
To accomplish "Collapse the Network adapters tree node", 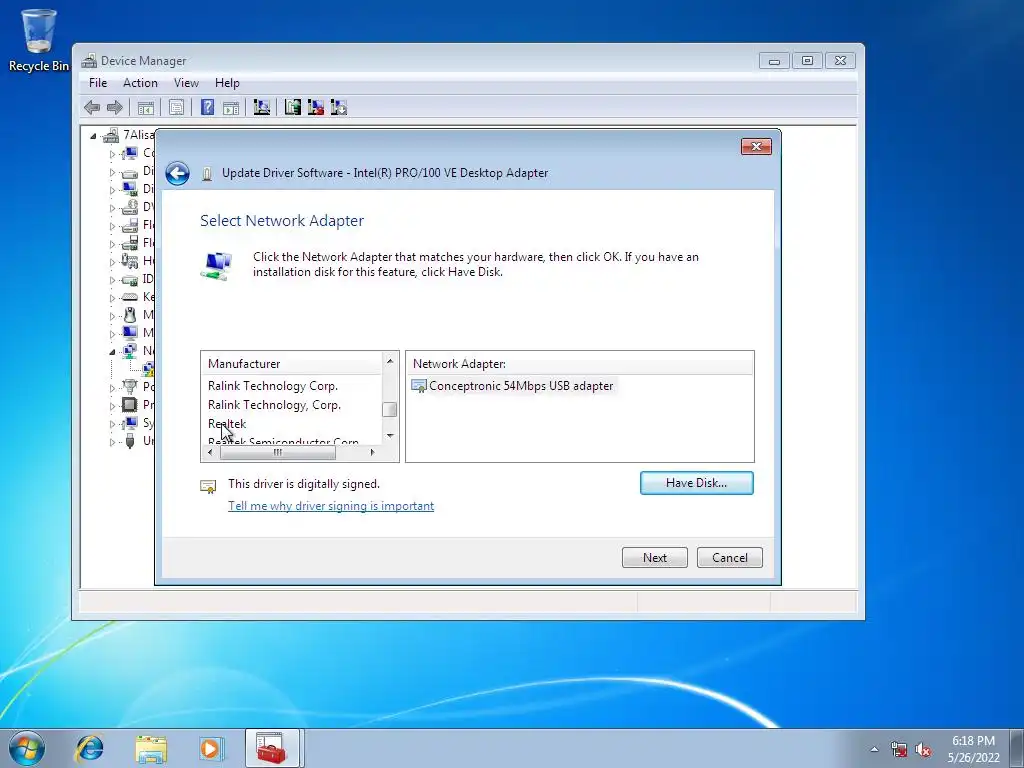I will [112, 351].
